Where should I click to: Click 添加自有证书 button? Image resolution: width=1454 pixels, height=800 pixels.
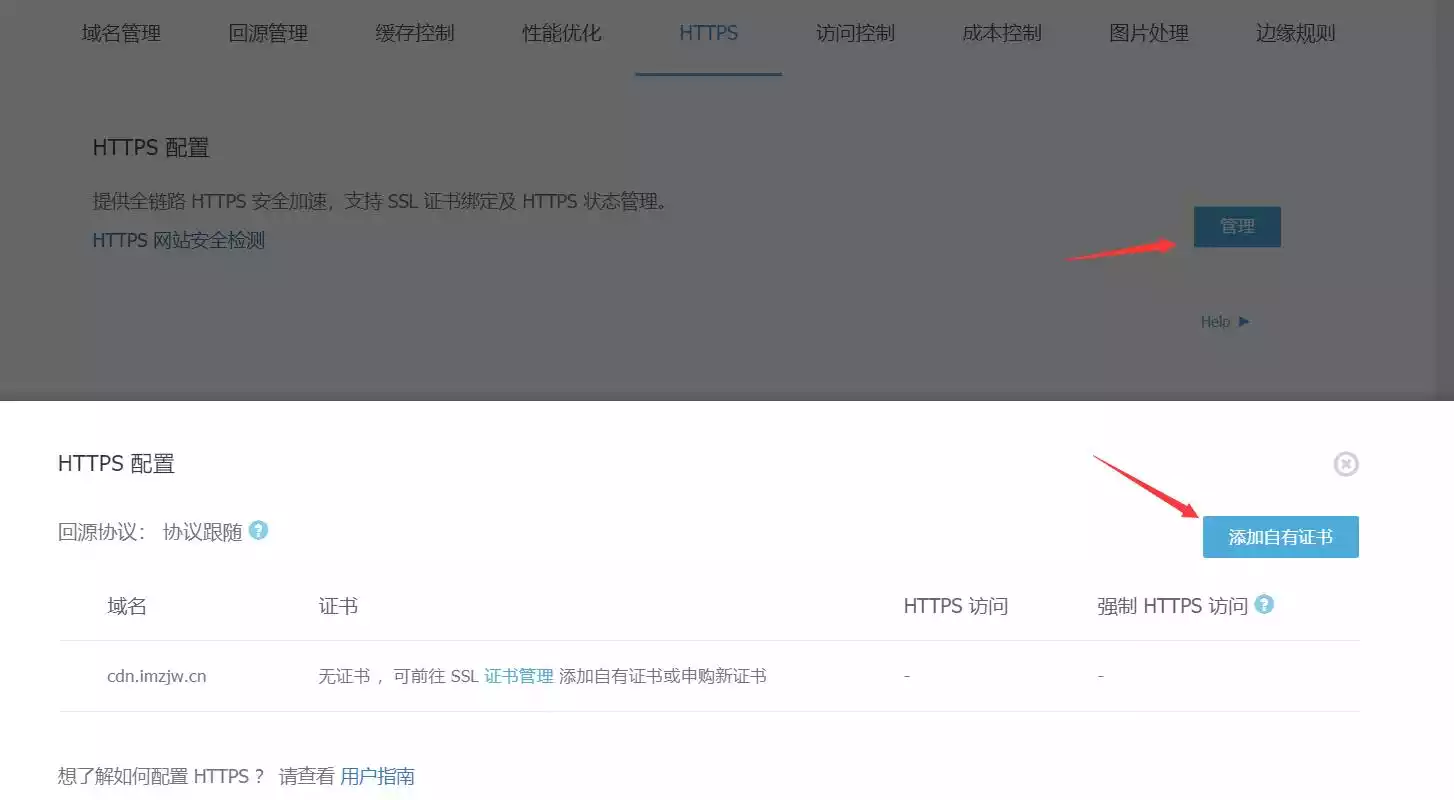(1280, 537)
